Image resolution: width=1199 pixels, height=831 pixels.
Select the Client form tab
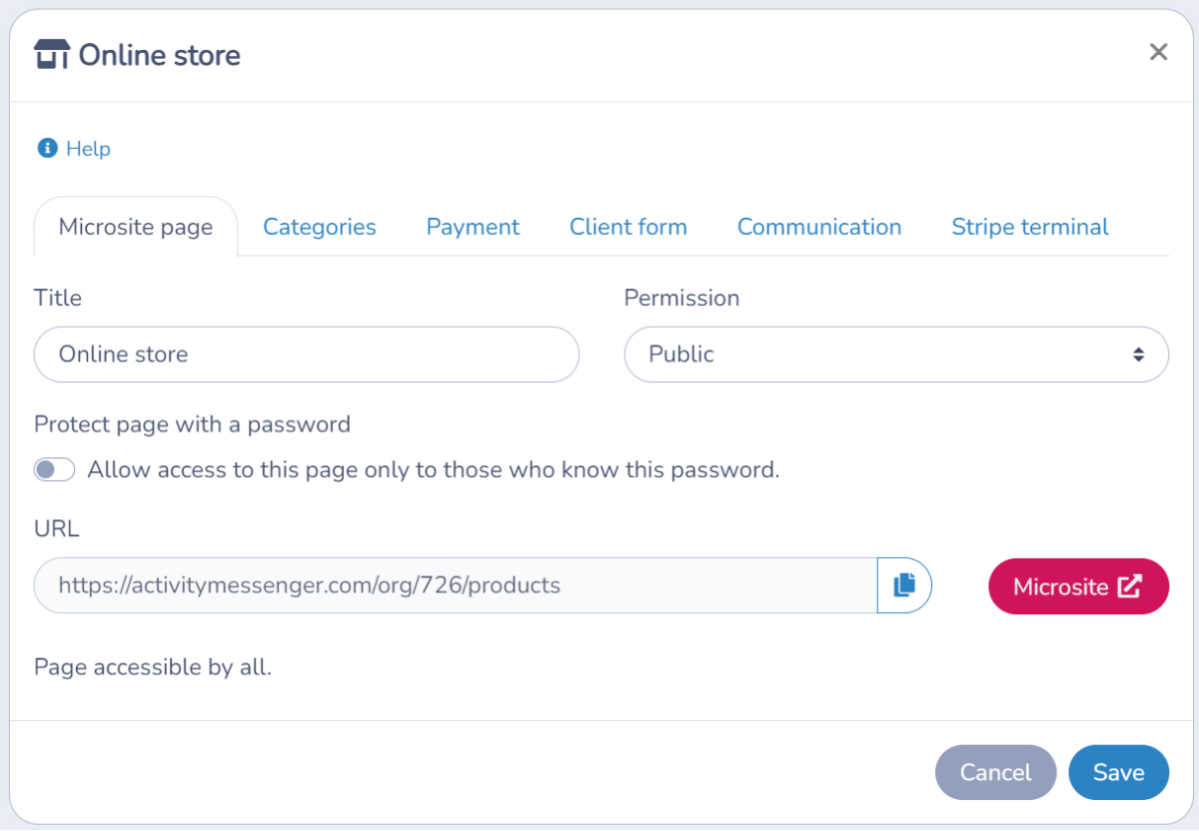pyautogui.click(x=628, y=227)
